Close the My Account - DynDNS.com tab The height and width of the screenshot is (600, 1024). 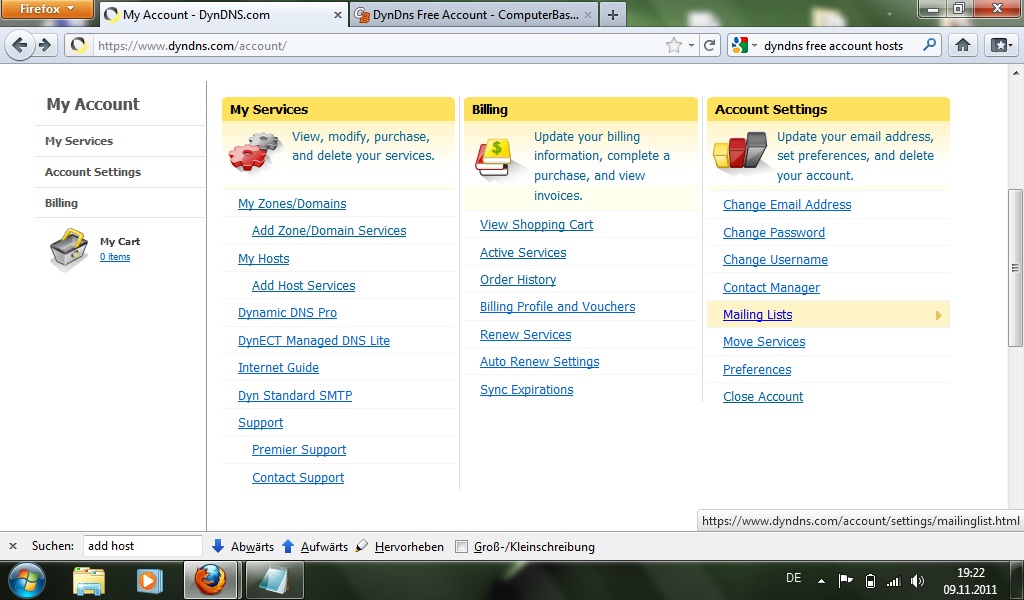tap(338, 14)
